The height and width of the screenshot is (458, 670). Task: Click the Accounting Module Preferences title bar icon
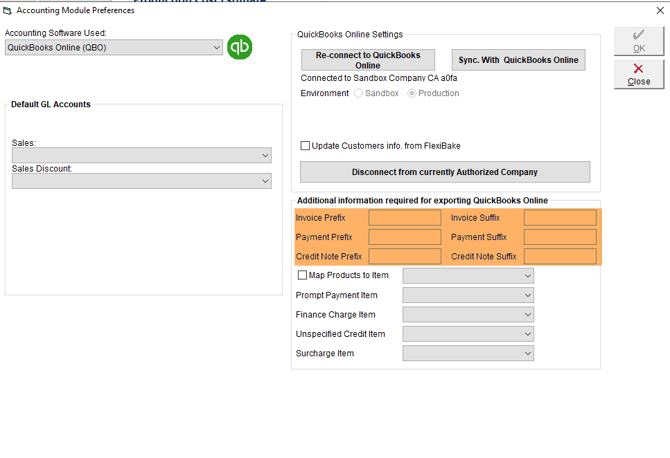click(x=7, y=10)
